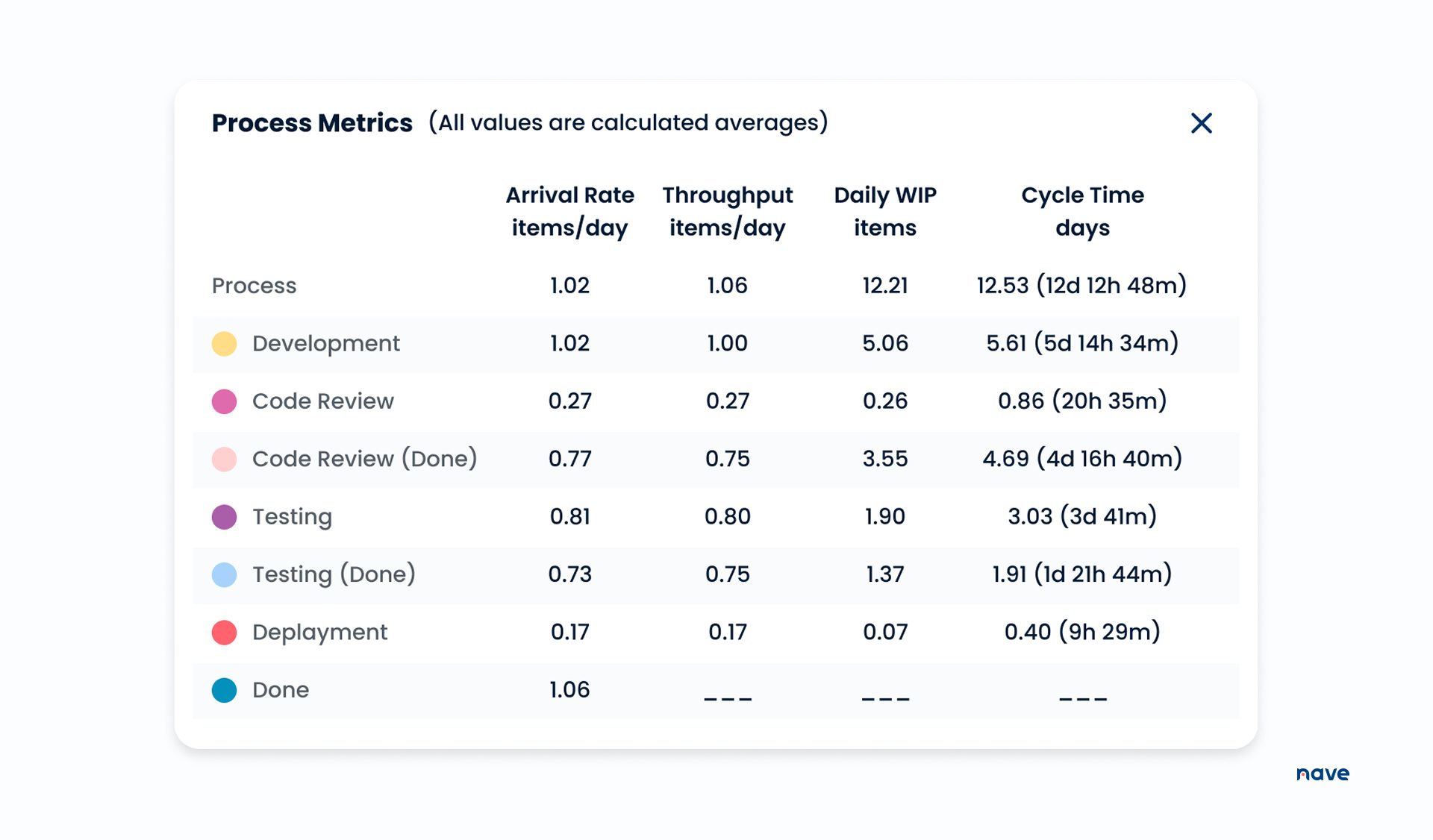1433x840 pixels.
Task: Click the purple Testing stage icon
Action: pyautogui.click(x=223, y=517)
